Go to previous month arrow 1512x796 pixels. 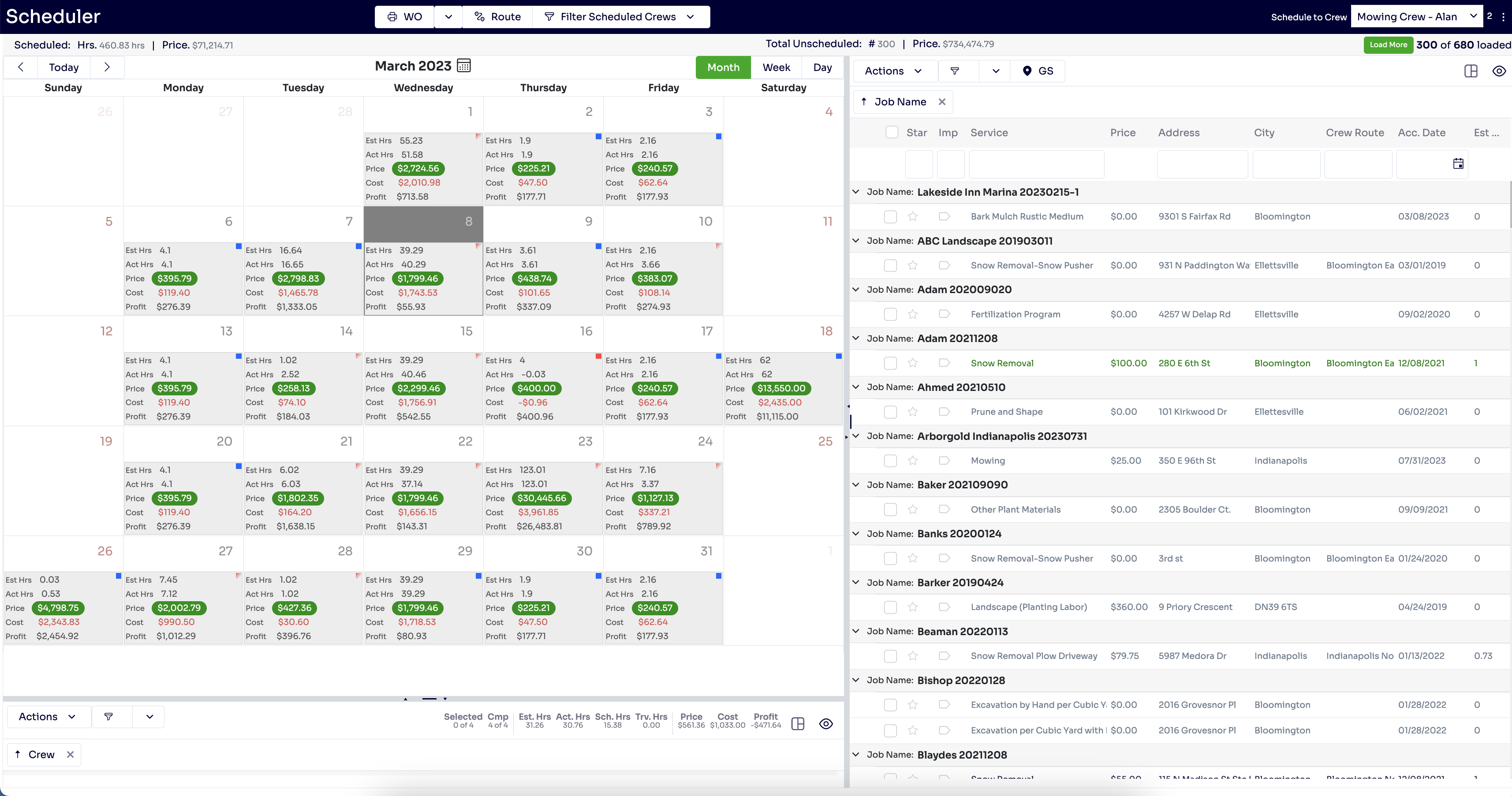pyautogui.click(x=21, y=67)
